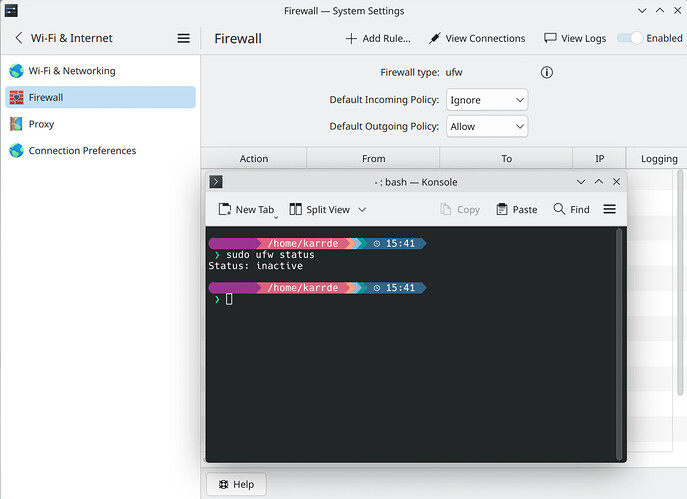Toggle the firewall Enabled switch
Image resolution: width=687 pixels, height=499 pixels.
pos(630,38)
